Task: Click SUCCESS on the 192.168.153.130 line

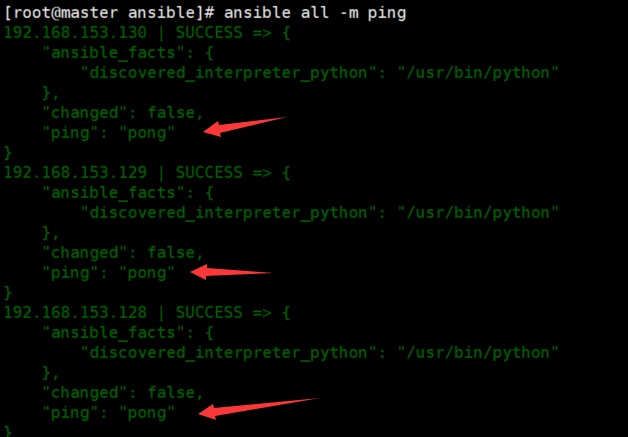Action: pos(209,32)
